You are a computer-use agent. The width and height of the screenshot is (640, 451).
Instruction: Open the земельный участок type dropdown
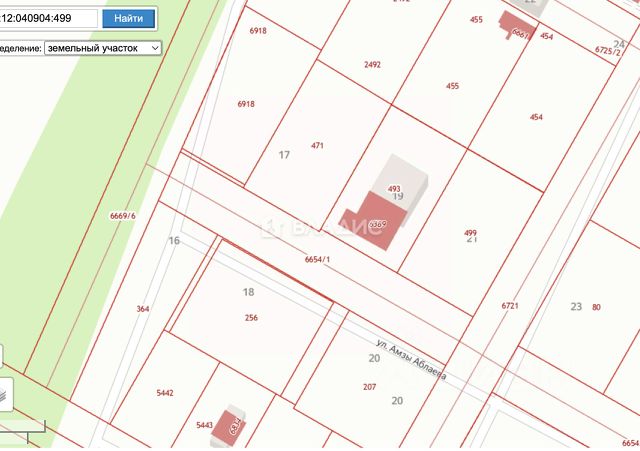point(103,48)
